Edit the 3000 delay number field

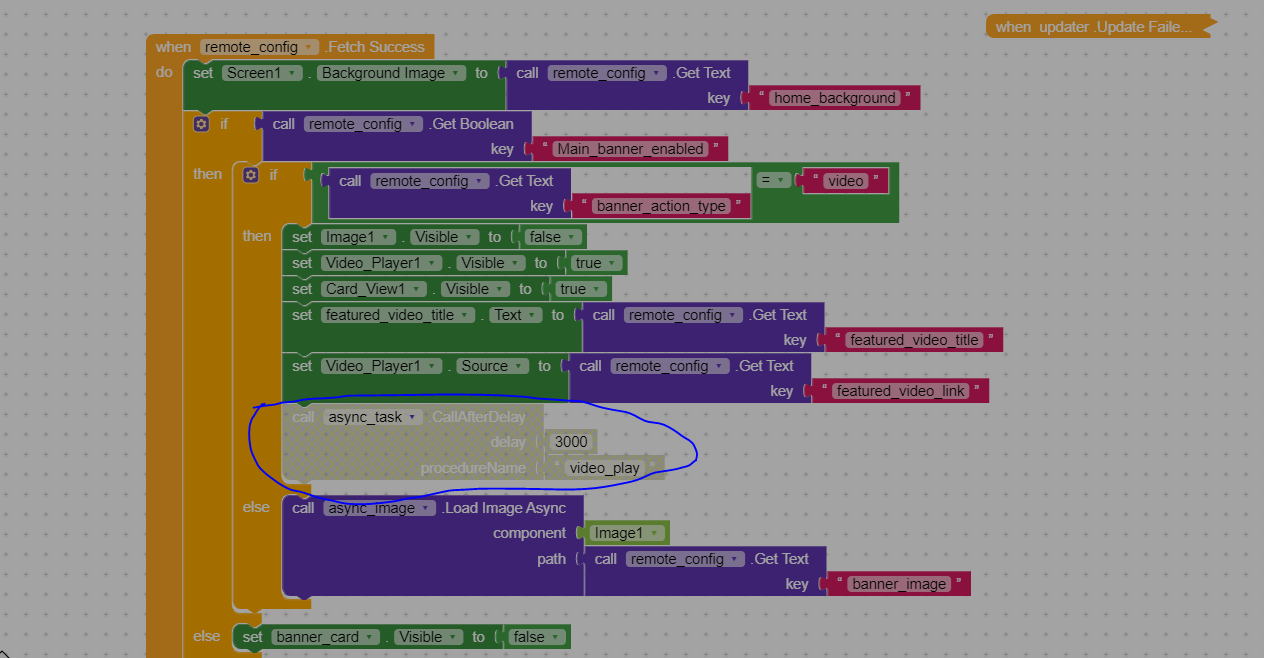click(571, 442)
